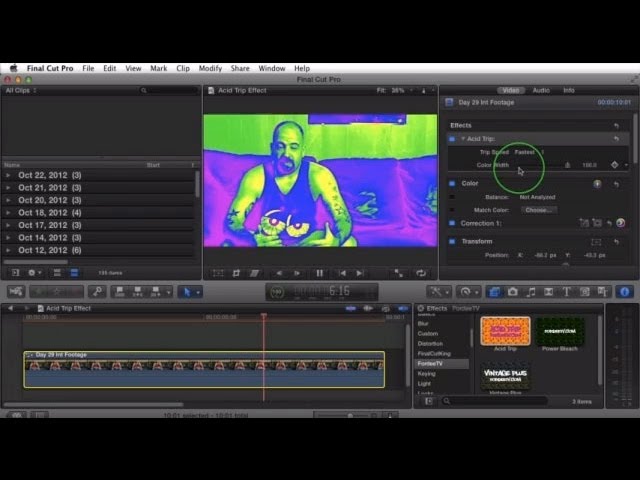Toggle loop playback in viewer
The width and height of the screenshot is (640, 480).
[421, 273]
